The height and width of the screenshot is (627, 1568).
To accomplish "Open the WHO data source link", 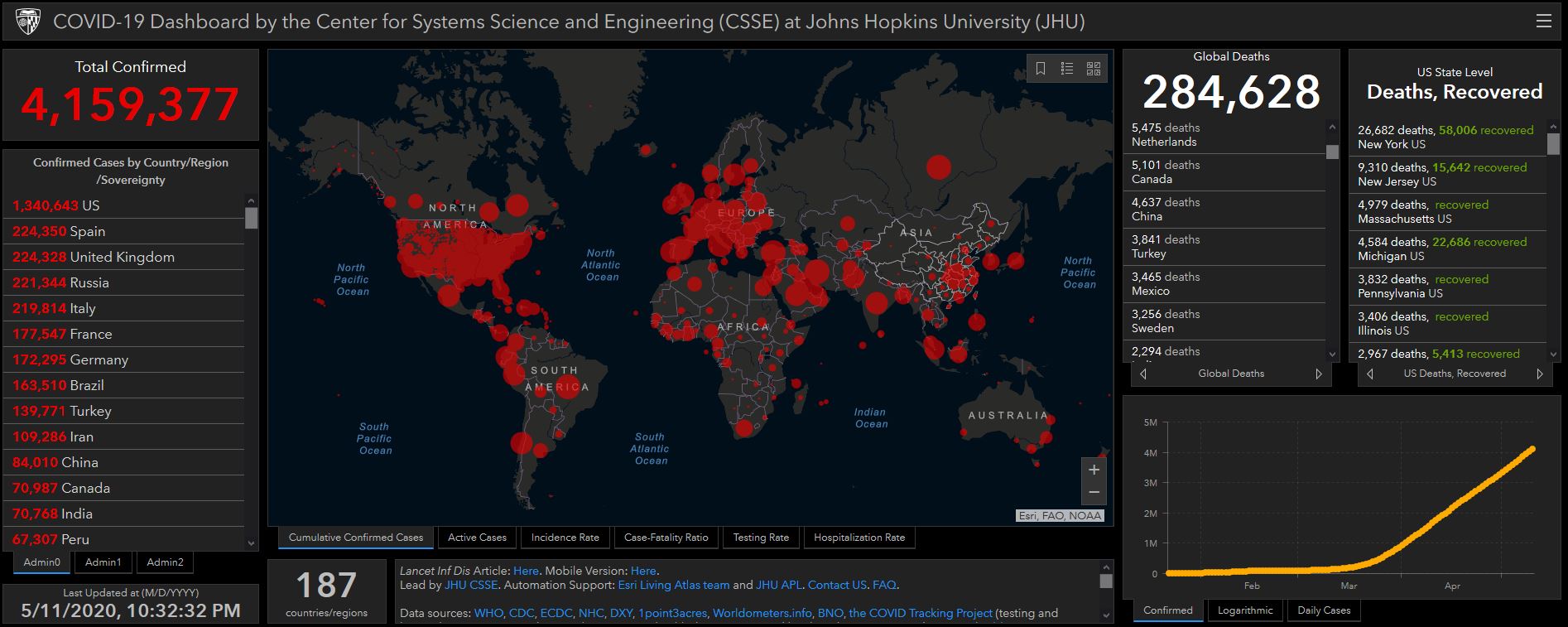I will pos(488,614).
